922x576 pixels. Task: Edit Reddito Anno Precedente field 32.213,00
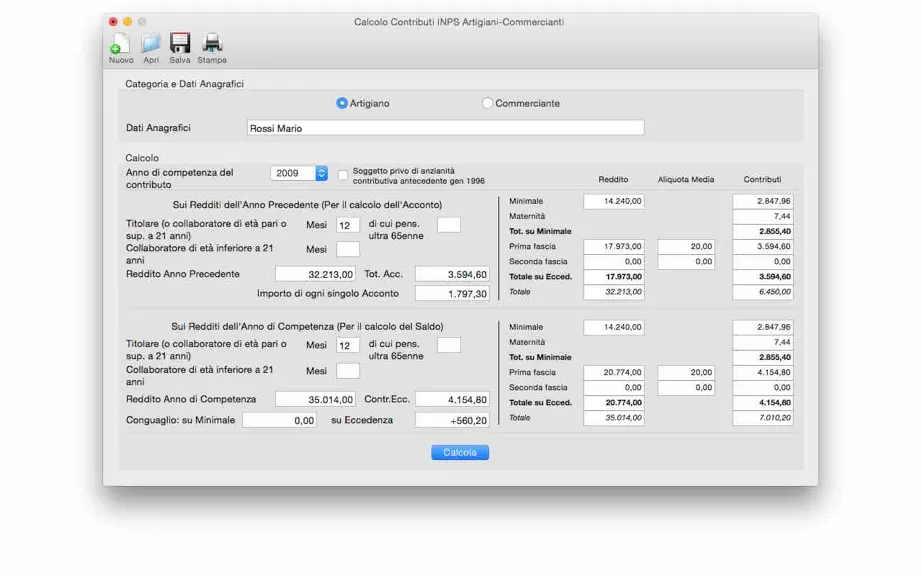click(315, 274)
